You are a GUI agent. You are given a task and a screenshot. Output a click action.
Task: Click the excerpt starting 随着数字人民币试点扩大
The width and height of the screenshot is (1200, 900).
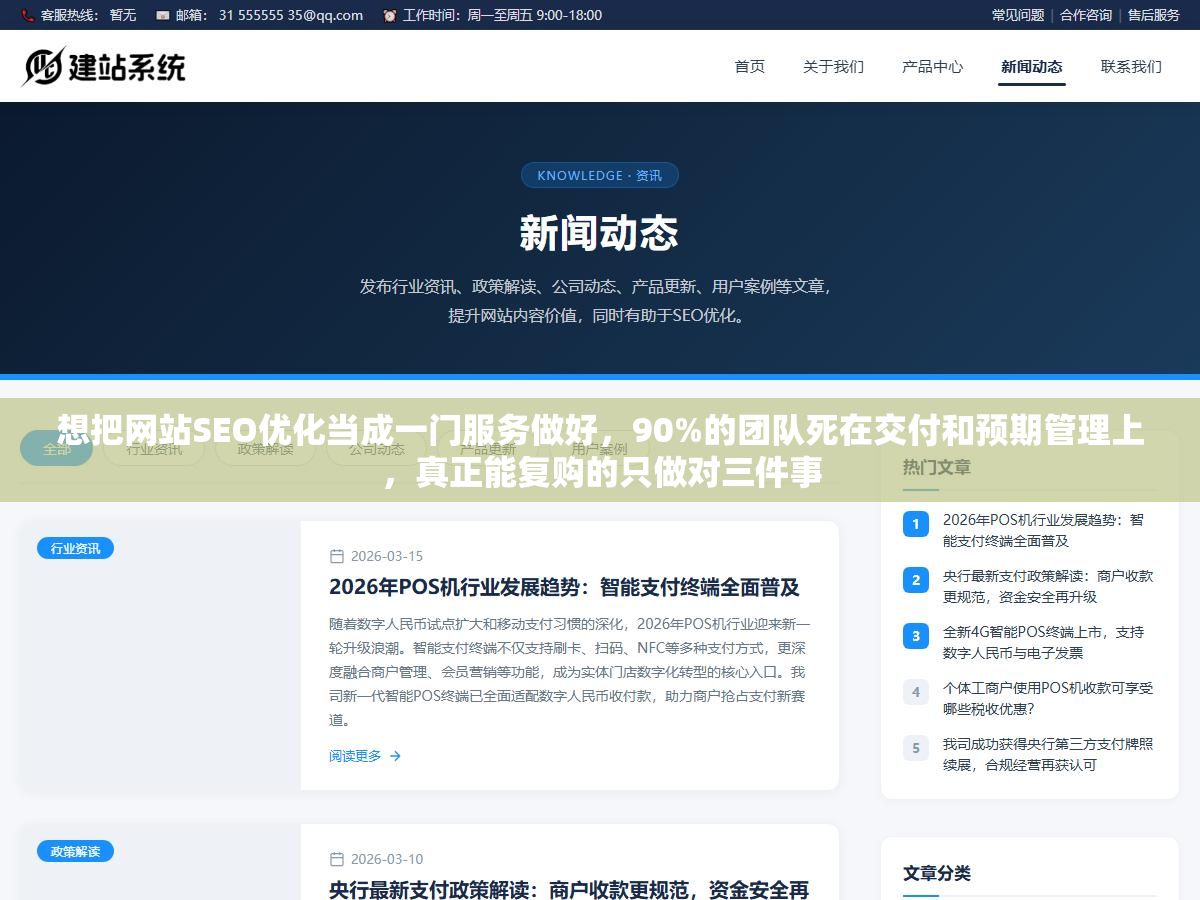pyautogui.click(x=569, y=672)
